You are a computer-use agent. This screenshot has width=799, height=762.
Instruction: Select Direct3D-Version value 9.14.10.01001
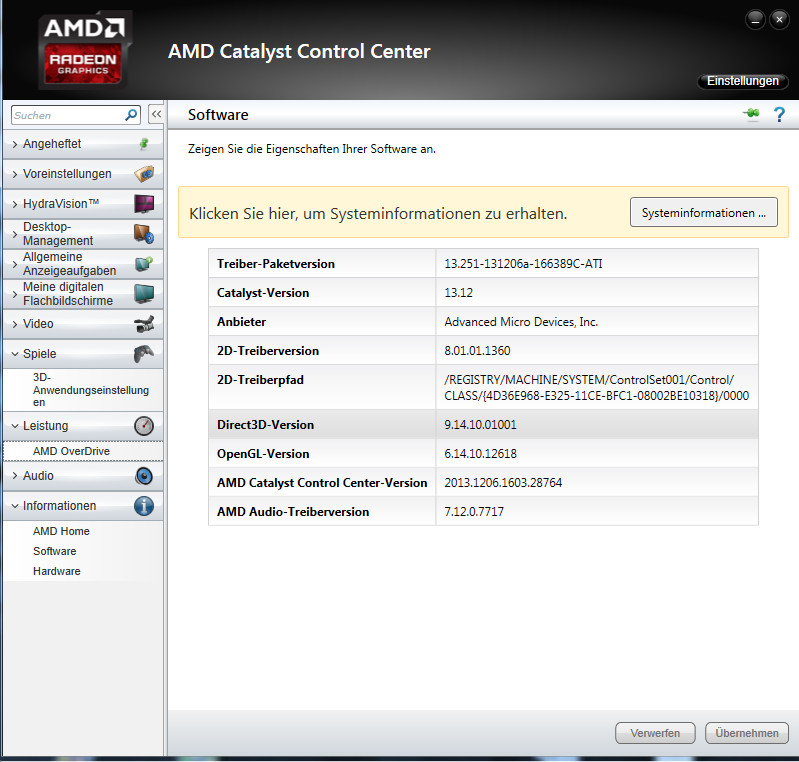point(480,425)
